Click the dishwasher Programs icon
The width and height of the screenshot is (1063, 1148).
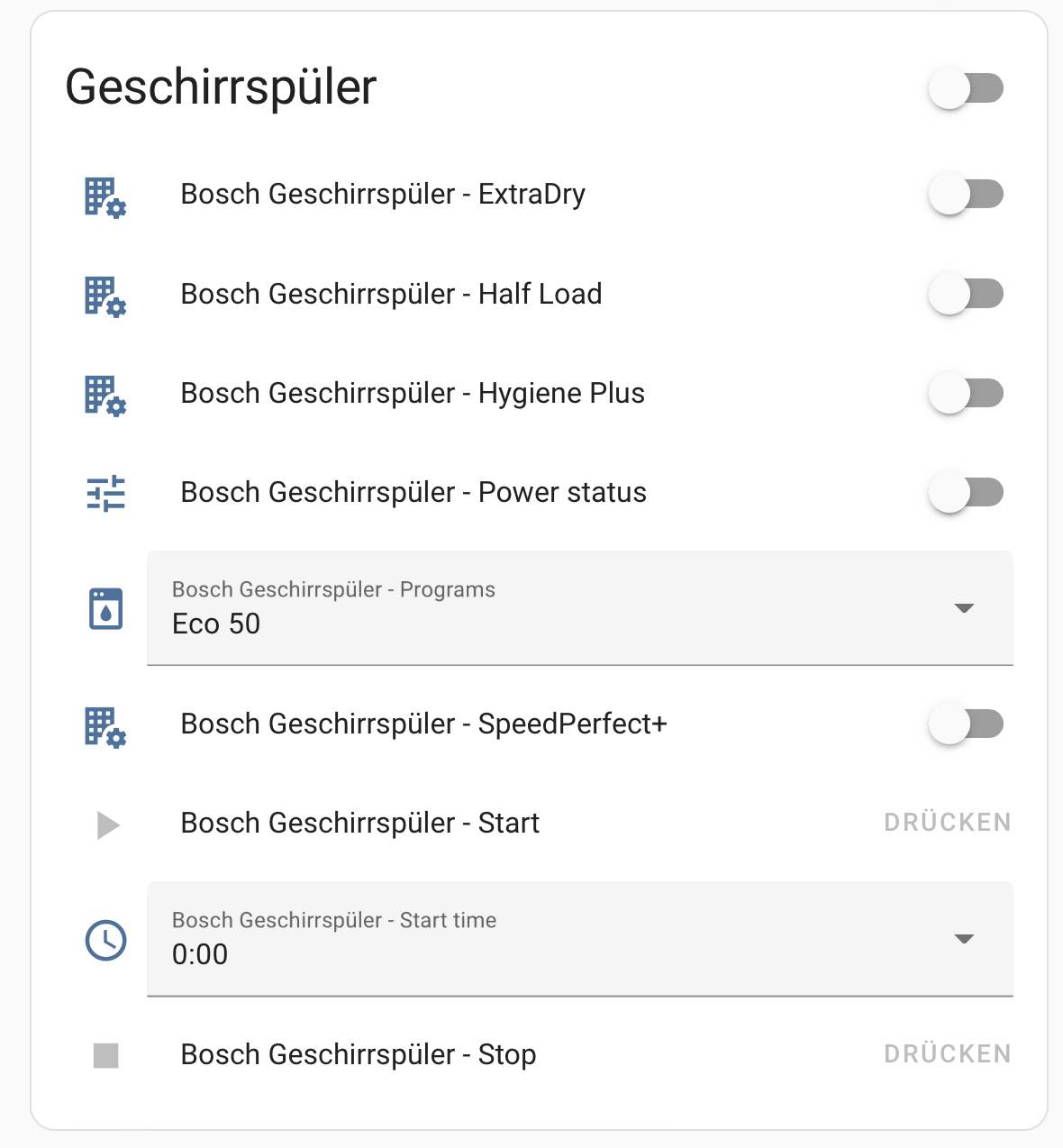(105, 608)
